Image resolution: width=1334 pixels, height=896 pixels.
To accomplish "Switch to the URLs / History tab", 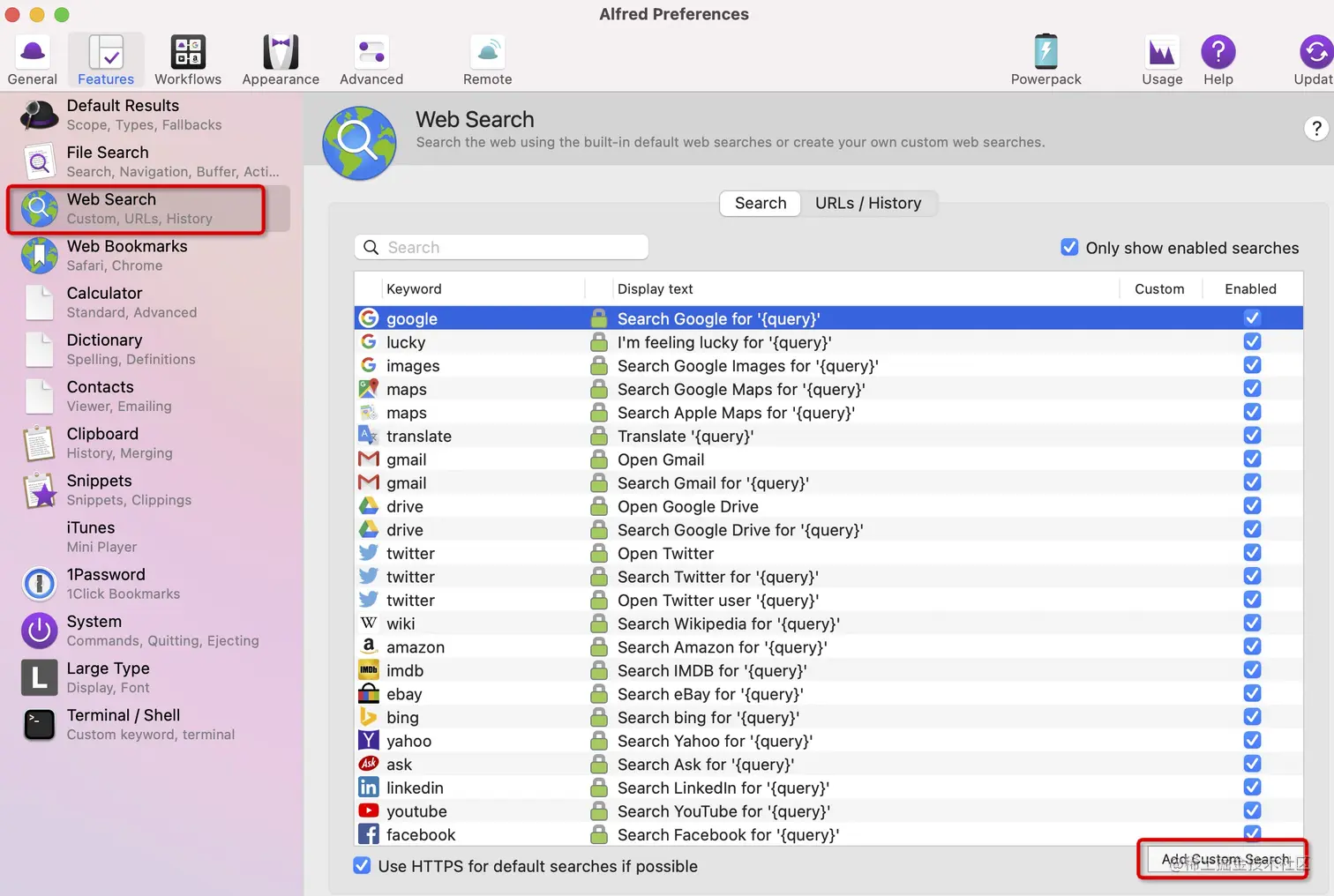I will tap(868, 203).
